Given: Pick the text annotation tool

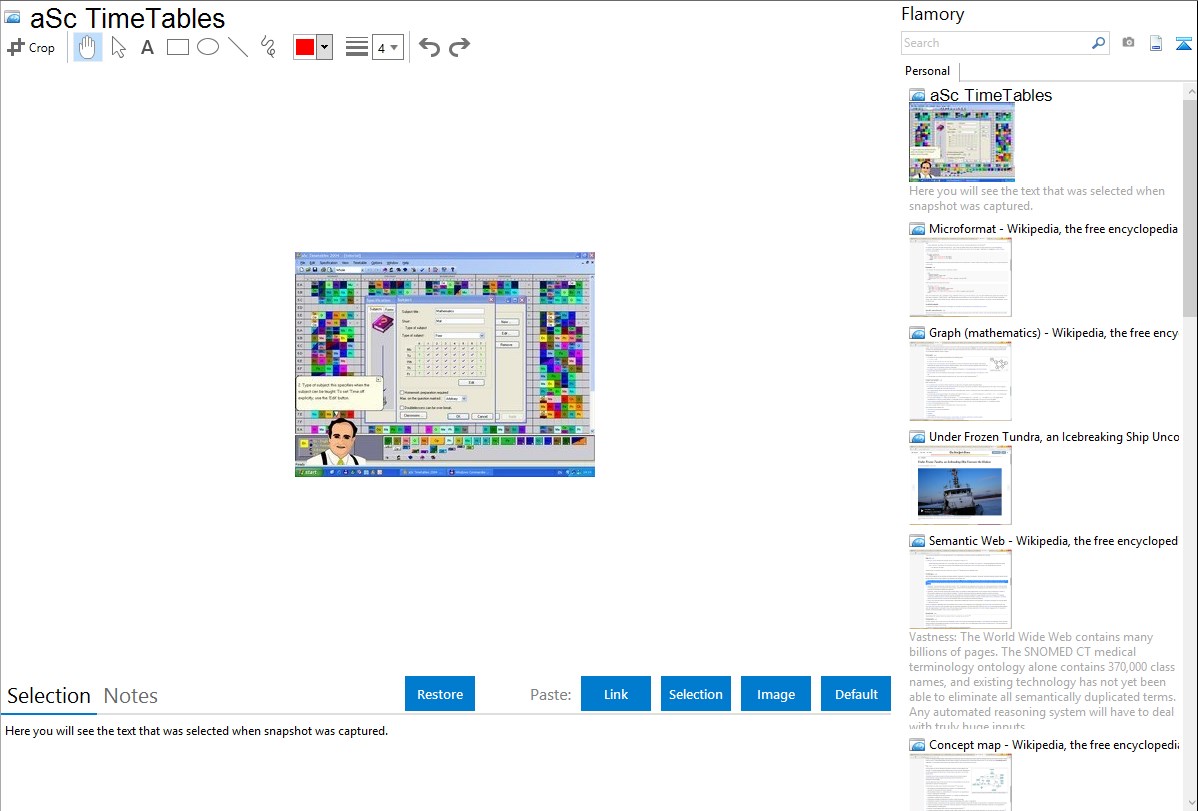Looking at the screenshot, I should pos(147,47).
